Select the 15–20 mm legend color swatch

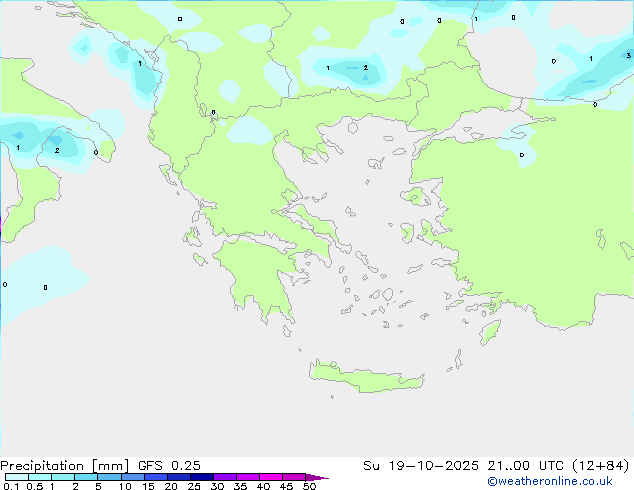coord(156,477)
